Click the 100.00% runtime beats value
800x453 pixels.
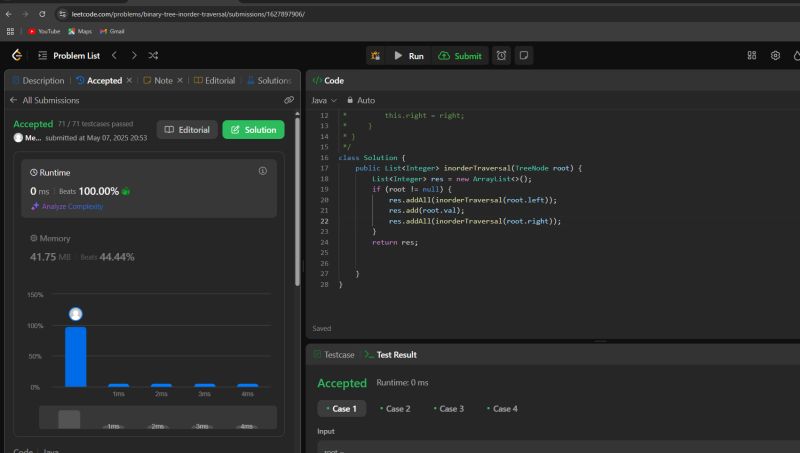click(98, 191)
